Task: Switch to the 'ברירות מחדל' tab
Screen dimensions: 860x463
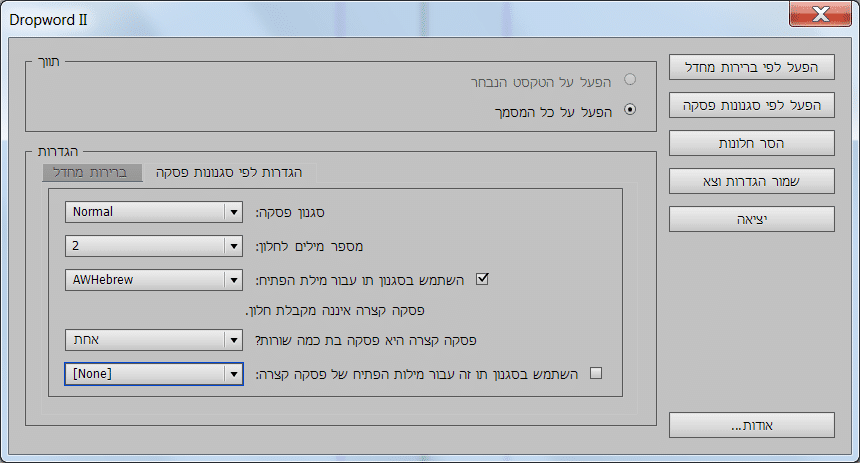Action: click(91, 172)
